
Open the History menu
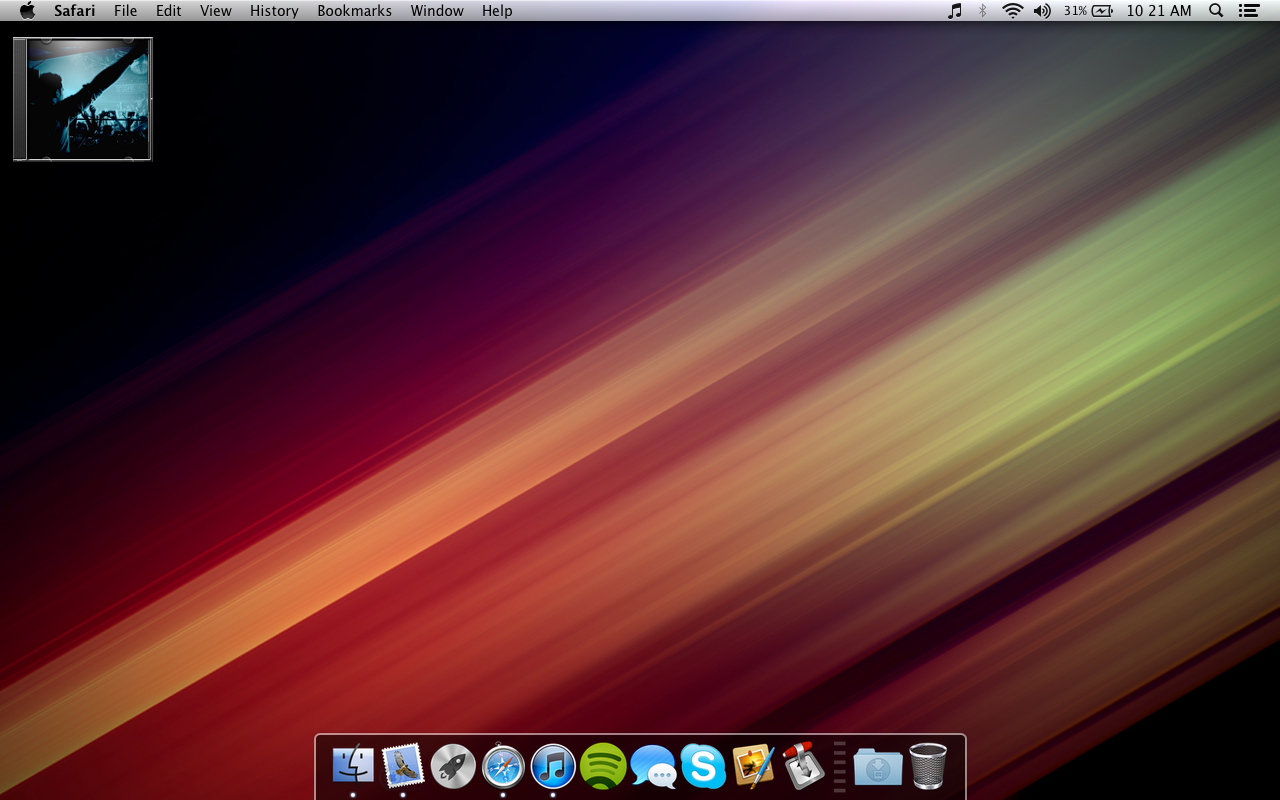pyautogui.click(x=274, y=11)
